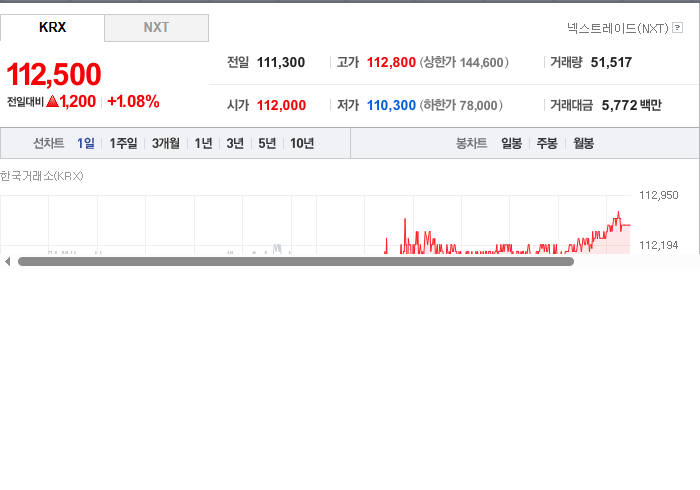The image size is (700, 490).
Task: Click the 넥스트레이드(NXT) link
Action: (x=617, y=28)
